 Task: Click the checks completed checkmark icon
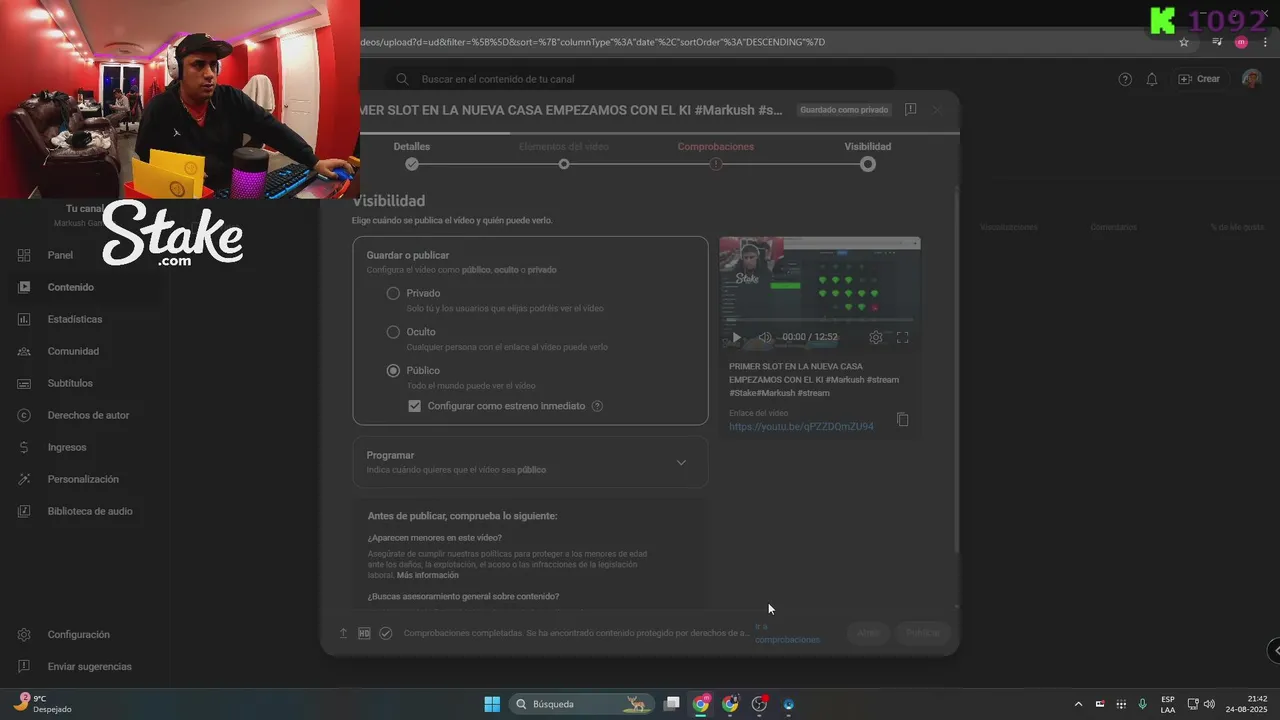tap(385, 633)
